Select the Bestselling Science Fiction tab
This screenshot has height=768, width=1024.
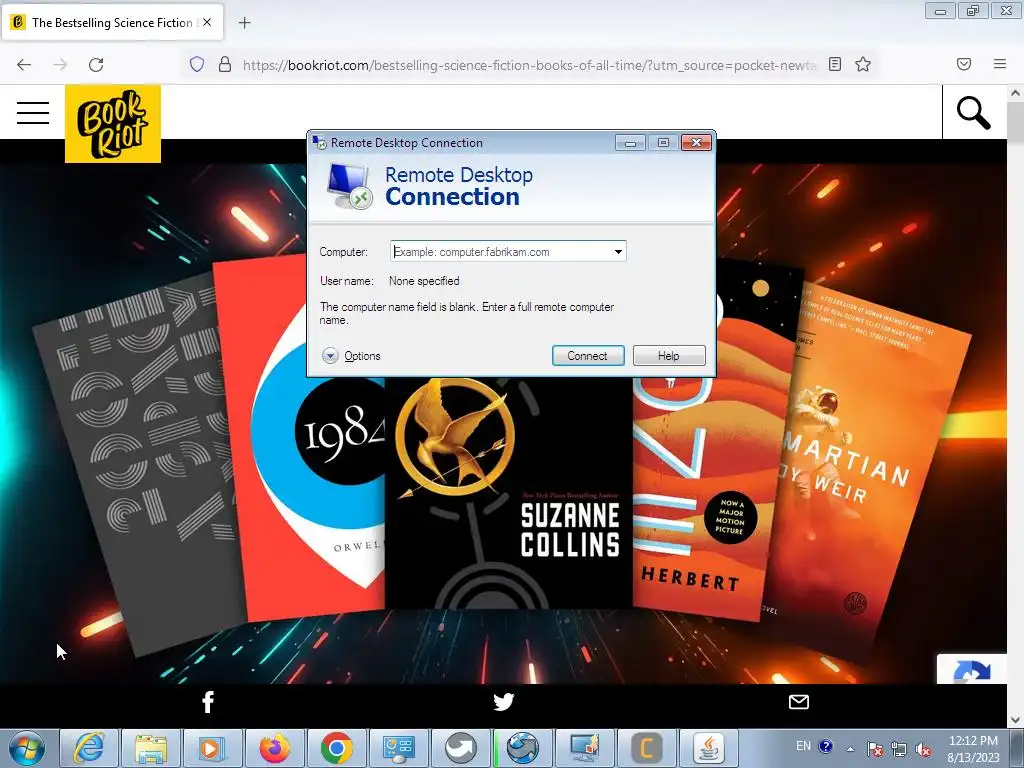pyautogui.click(x=114, y=22)
